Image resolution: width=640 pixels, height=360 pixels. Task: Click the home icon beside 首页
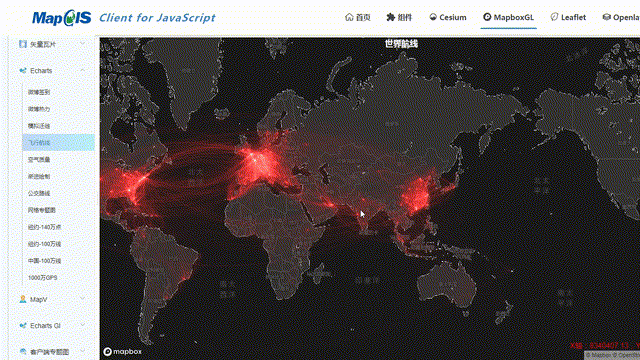click(x=349, y=17)
